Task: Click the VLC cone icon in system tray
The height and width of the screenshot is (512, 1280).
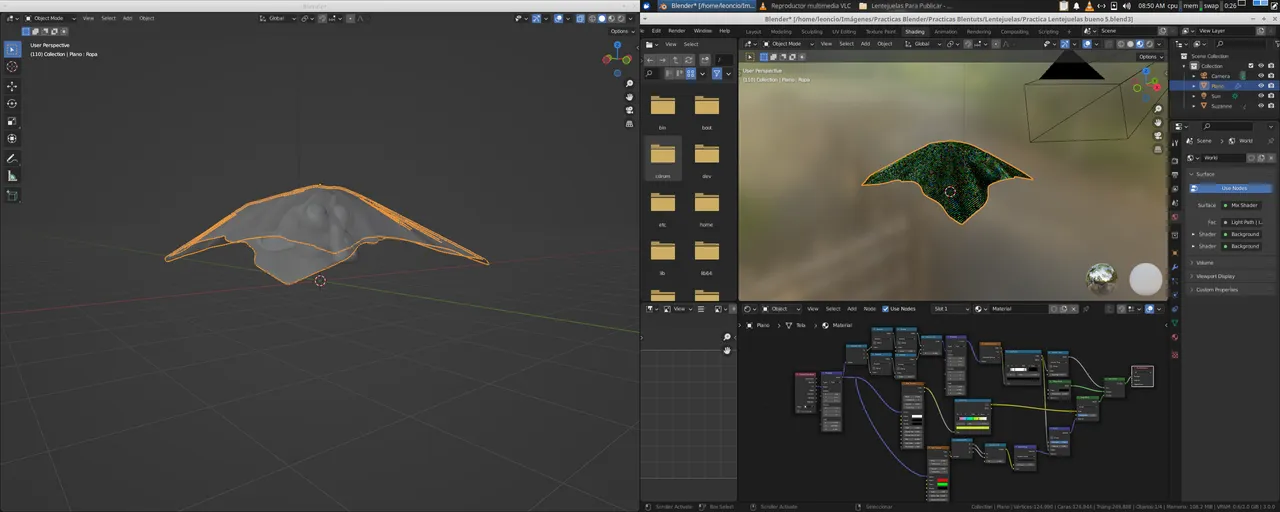Action: coord(1089,6)
